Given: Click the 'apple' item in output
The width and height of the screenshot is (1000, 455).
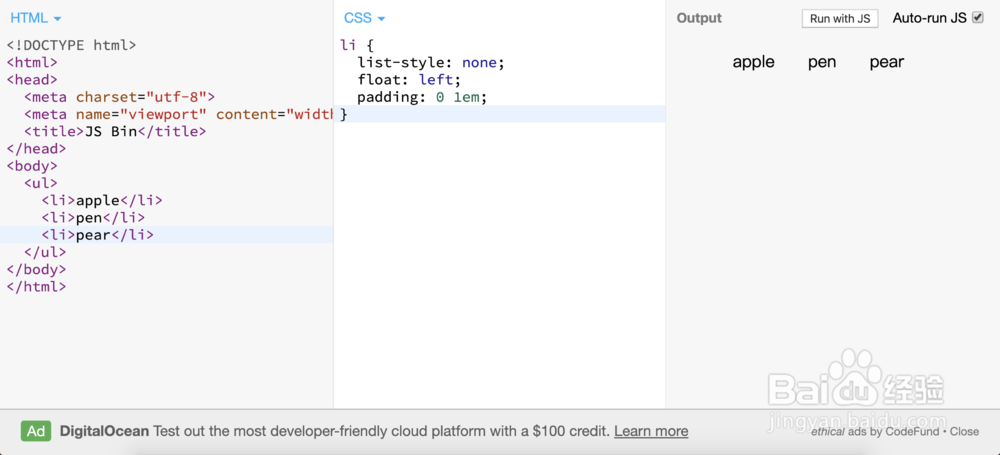Looking at the screenshot, I should click(753, 62).
